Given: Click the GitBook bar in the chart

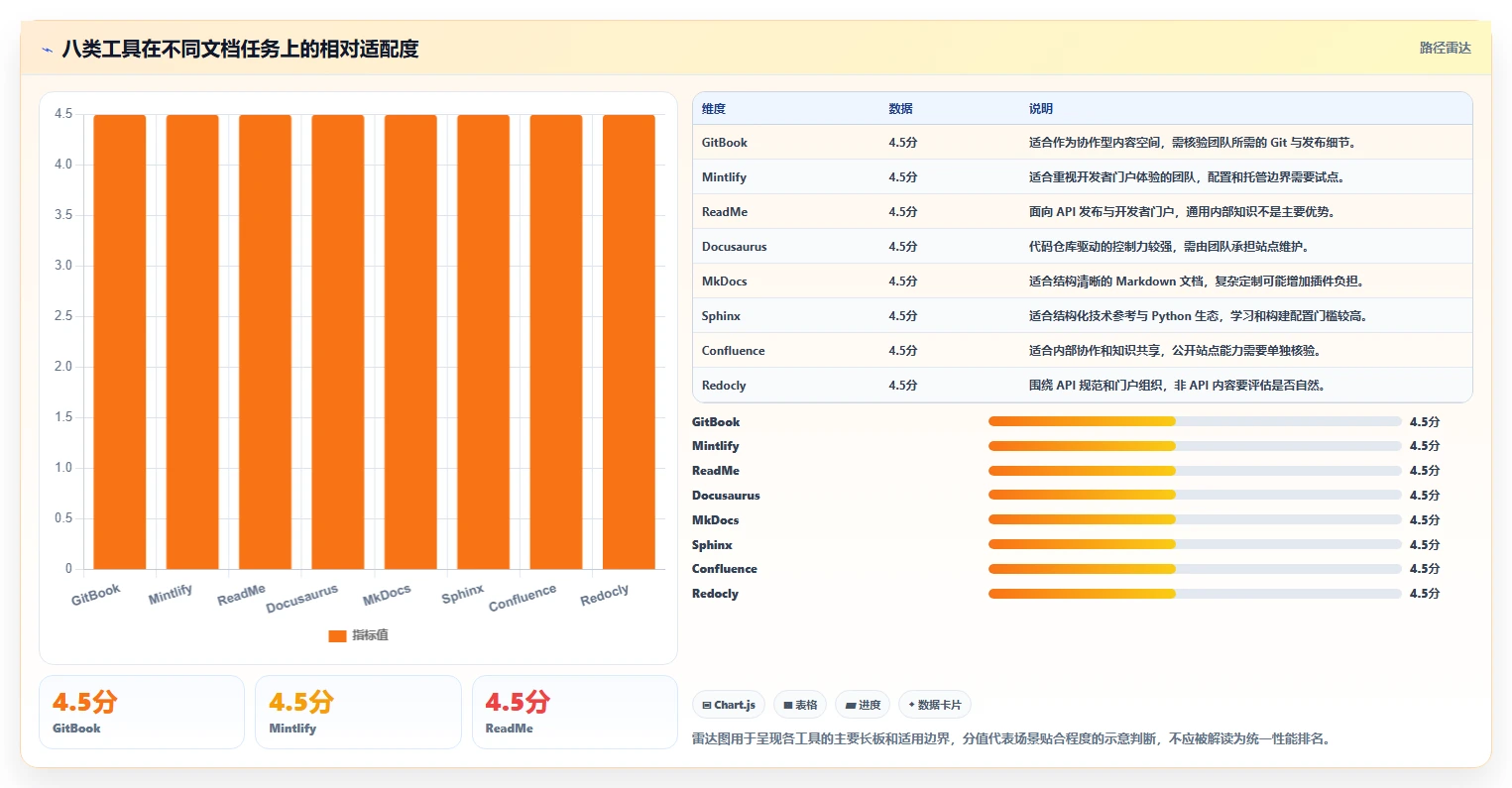Looking at the screenshot, I should tap(120, 342).
